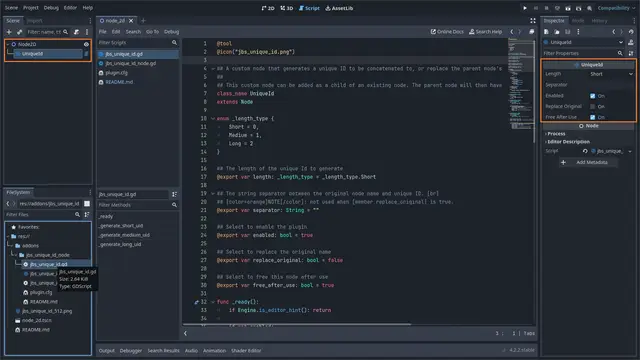Open Shader Editor bottom panel
Screen dimensions: 640x360
(x=246, y=351)
